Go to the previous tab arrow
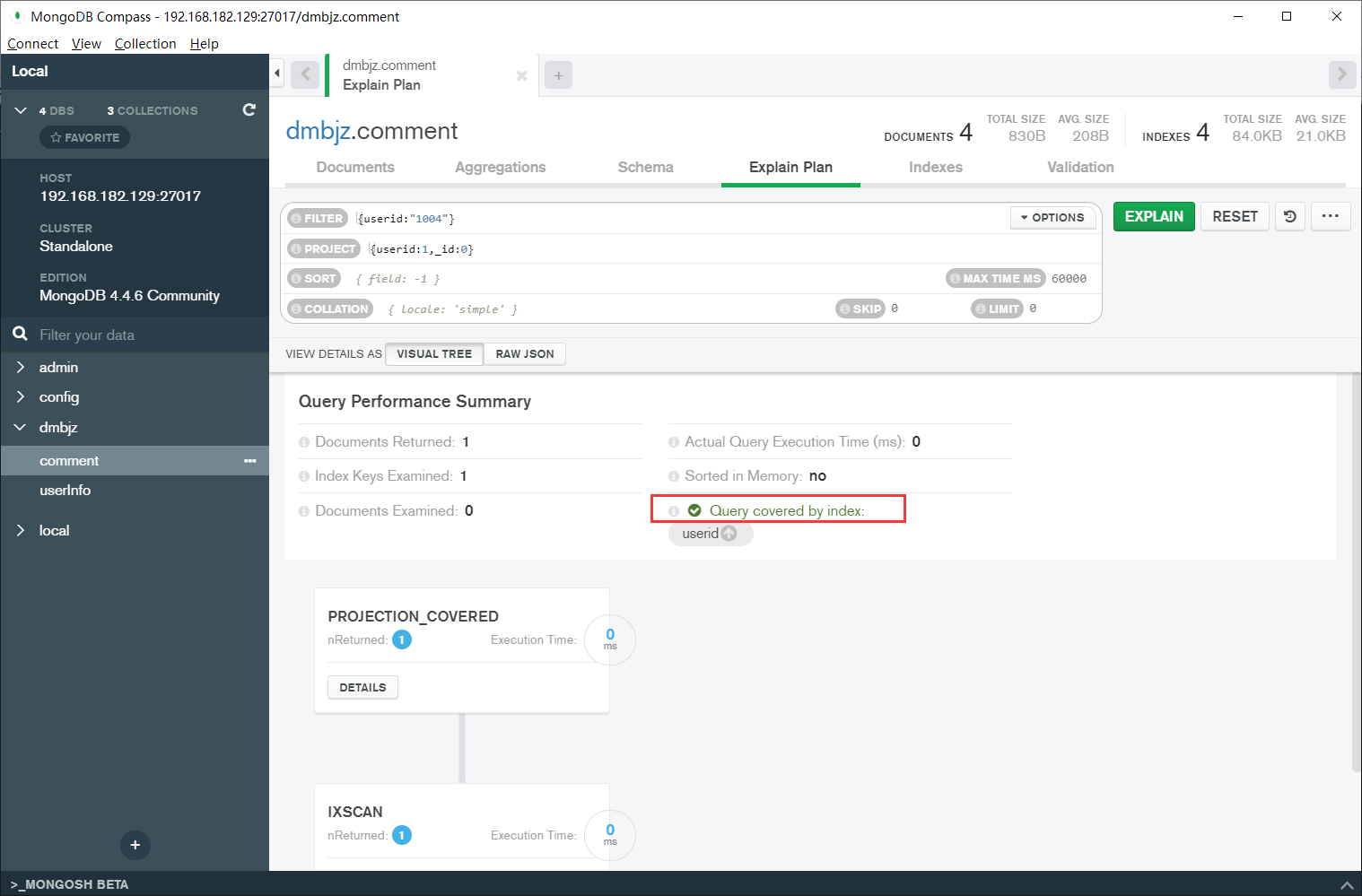Viewport: 1362px width, 896px height. [x=305, y=74]
